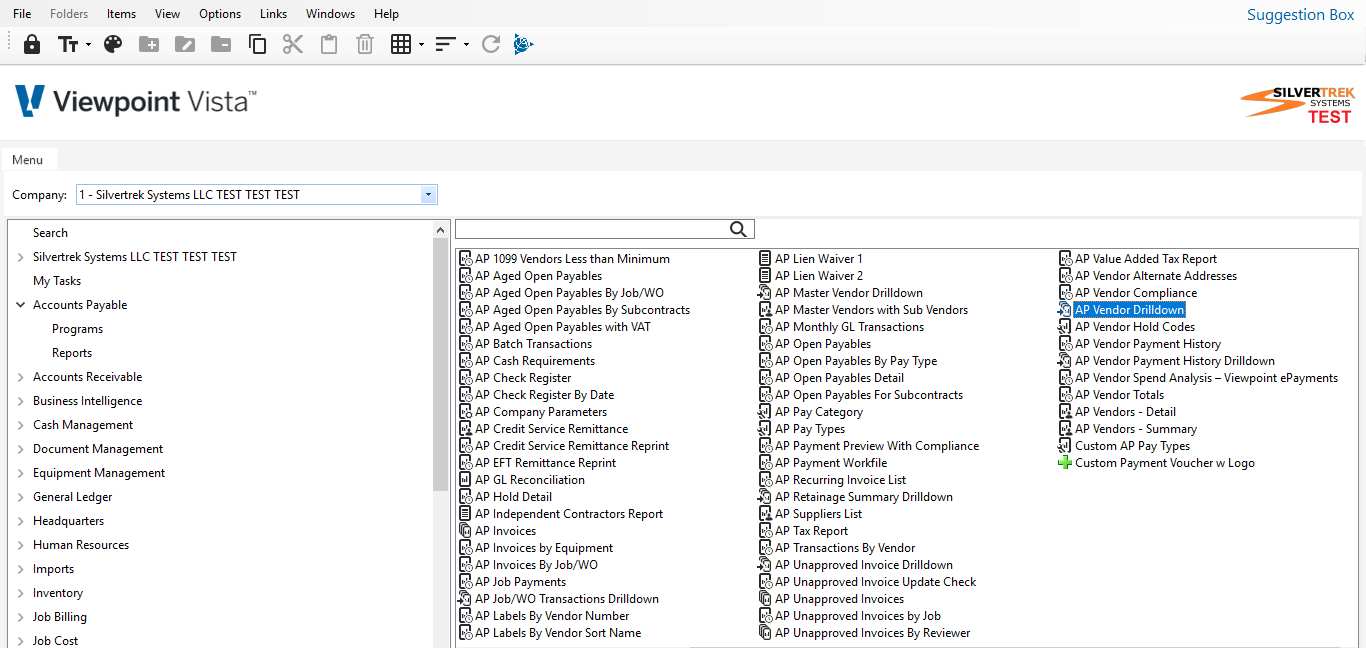The image size is (1366, 648).
Task: Click the icon beside AP Unapproved Invoices By Reviewer
Action: click(x=766, y=633)
